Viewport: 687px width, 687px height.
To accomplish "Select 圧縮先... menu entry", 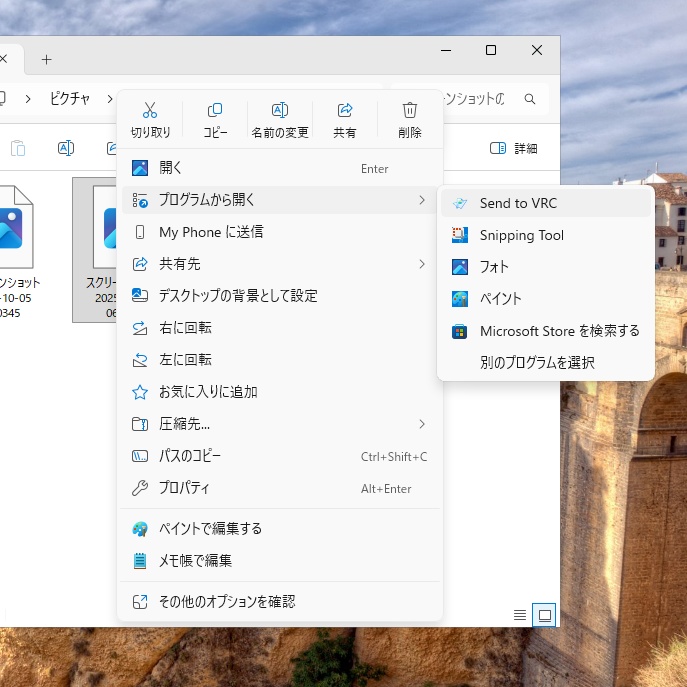I will (280, 424).
